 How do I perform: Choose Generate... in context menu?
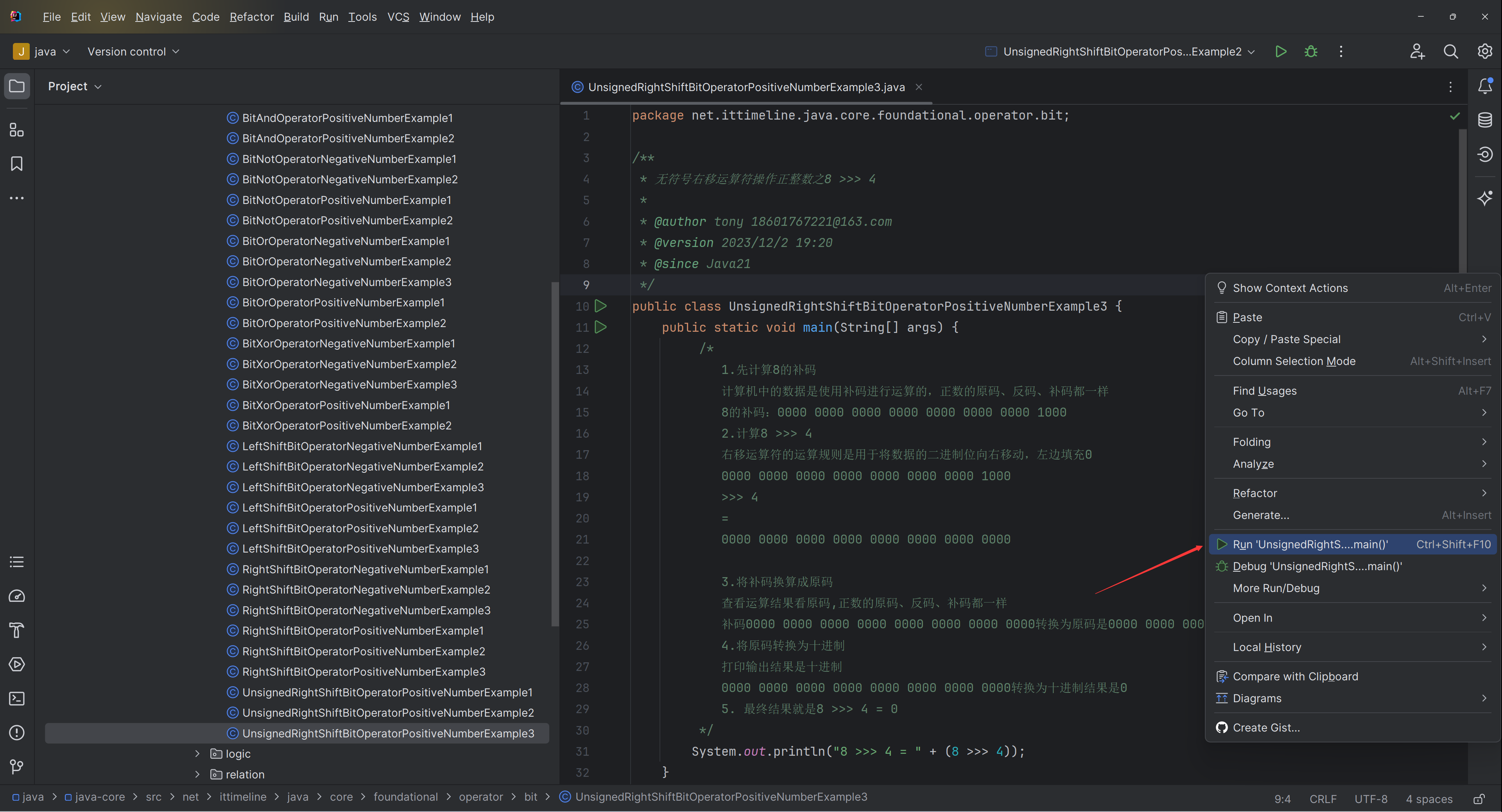(1353, 515)
